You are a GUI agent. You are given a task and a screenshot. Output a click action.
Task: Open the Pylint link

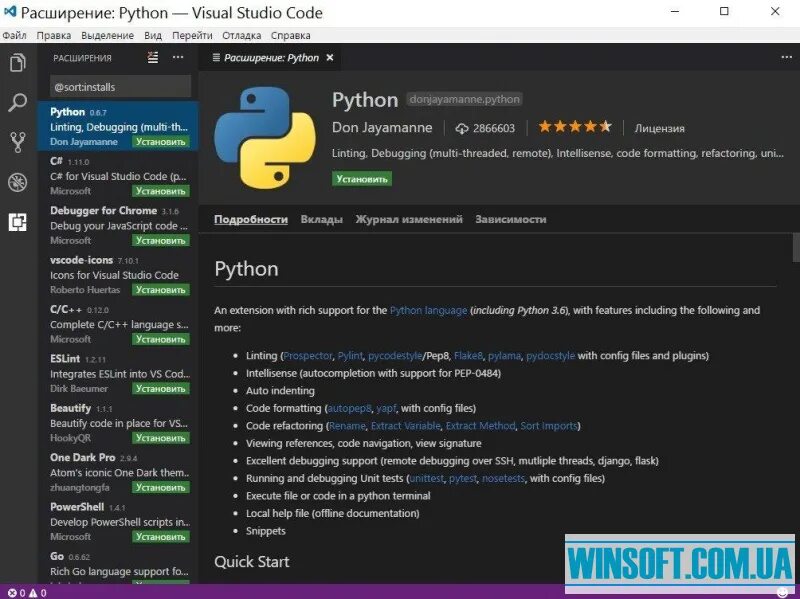(x=350, y=356)
